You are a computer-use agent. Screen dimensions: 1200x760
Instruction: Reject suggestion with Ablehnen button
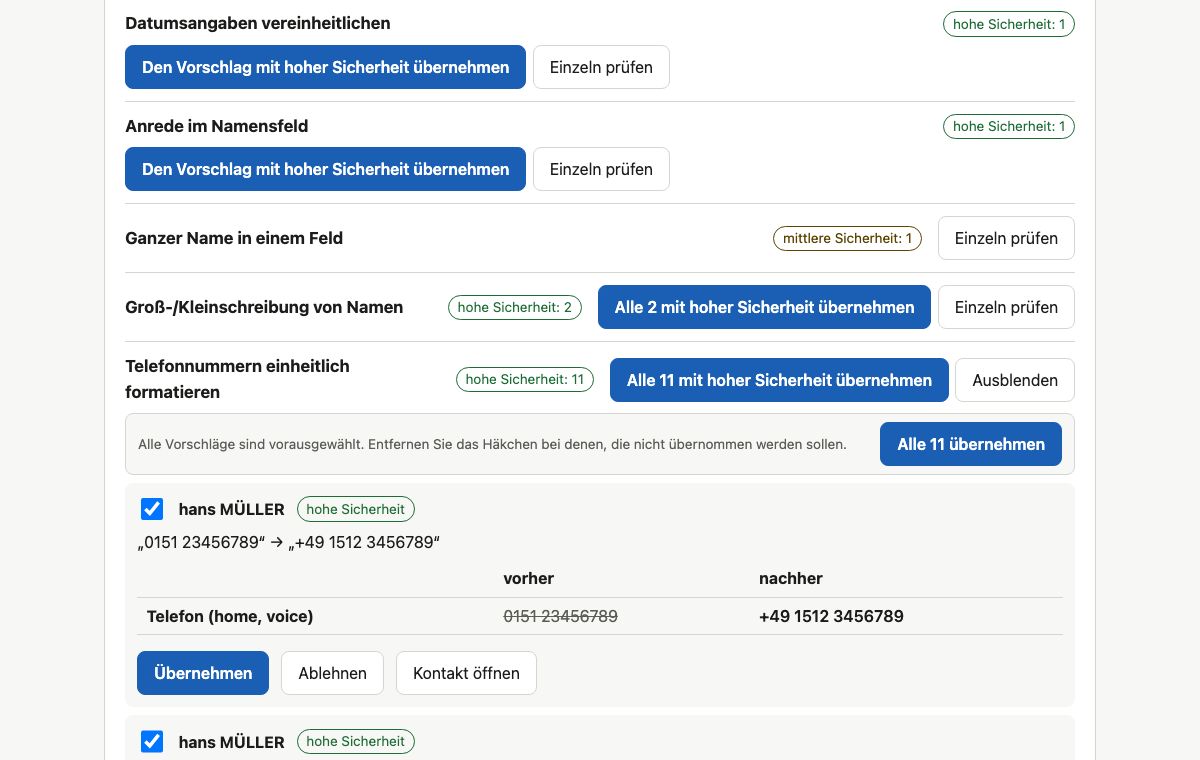point(332,673)
